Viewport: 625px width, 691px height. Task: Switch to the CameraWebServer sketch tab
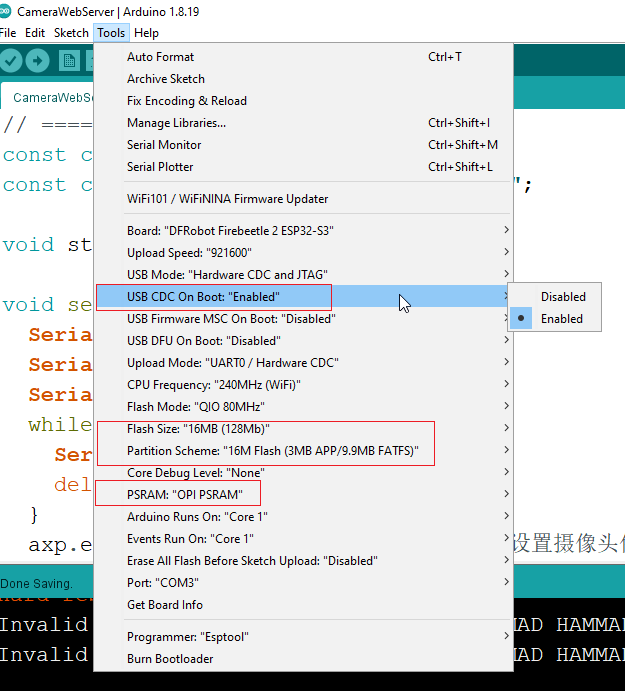[48, 97]
